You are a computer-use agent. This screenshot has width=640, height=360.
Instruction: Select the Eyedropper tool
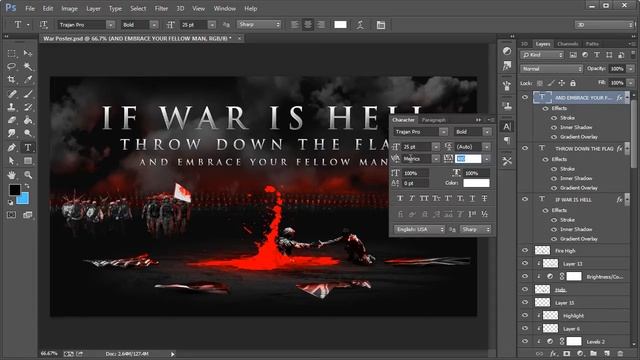click(28, 80)
